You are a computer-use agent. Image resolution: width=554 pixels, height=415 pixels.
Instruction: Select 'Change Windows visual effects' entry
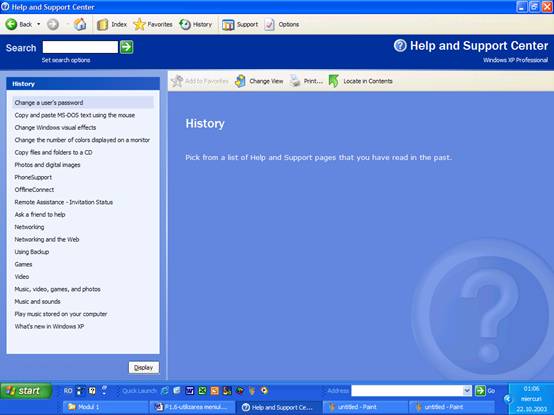point(55,128)
